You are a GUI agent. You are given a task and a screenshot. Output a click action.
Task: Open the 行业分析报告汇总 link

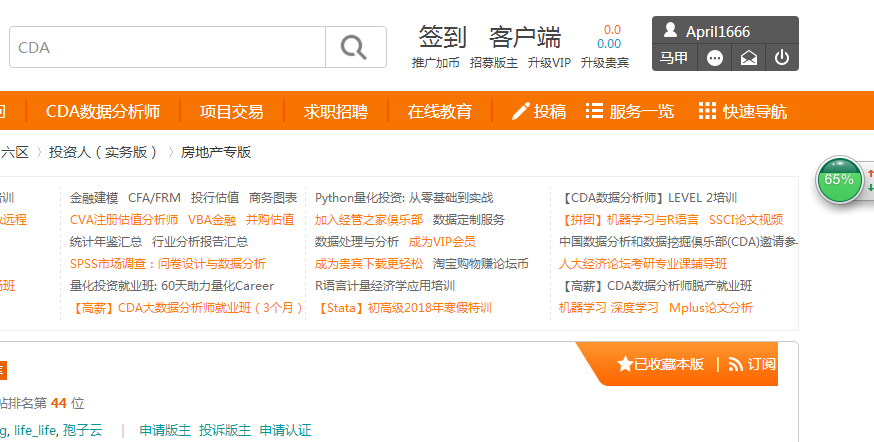tap(200, 242)
